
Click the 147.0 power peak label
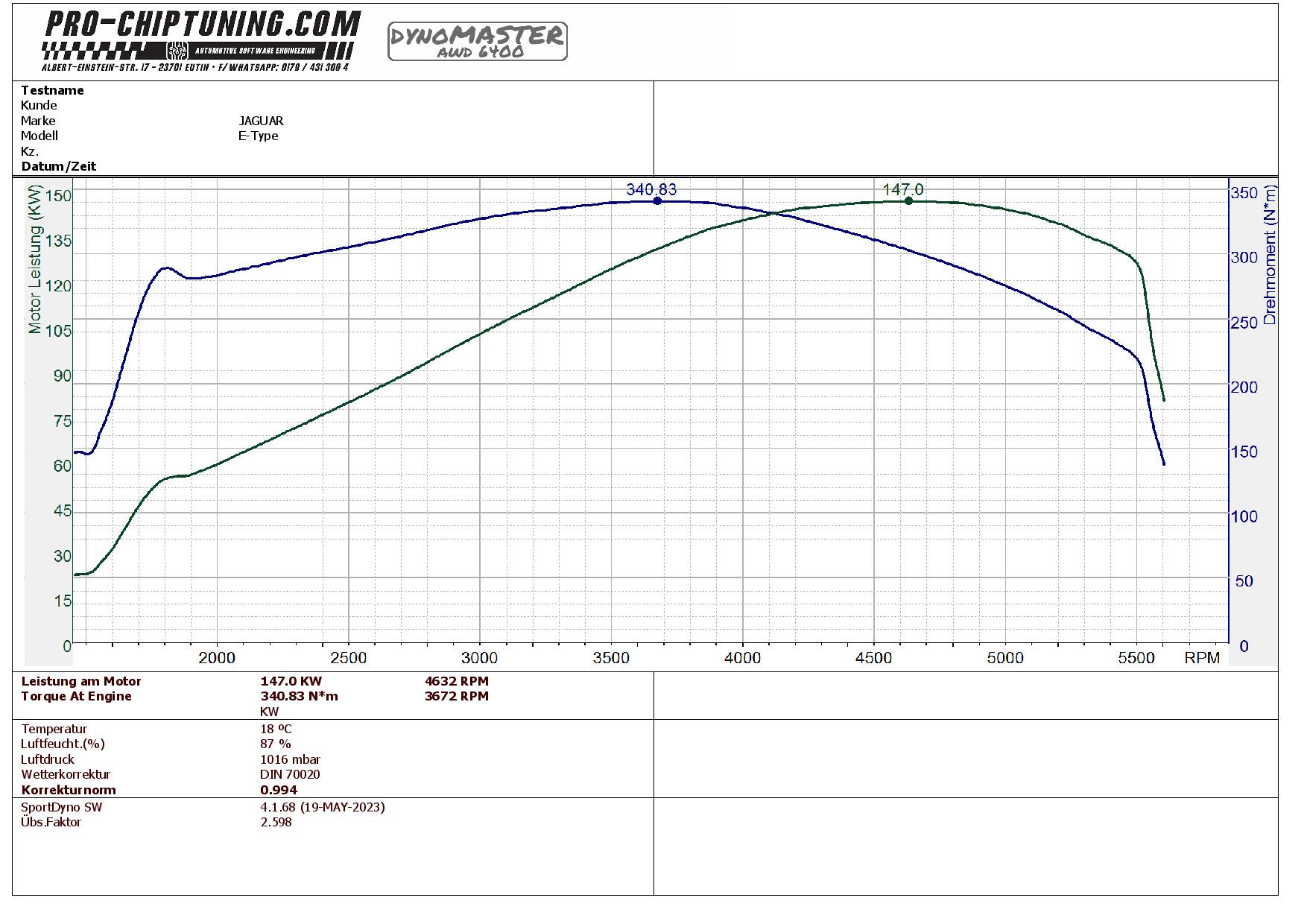pyautogui.click(x=903, y=189)
